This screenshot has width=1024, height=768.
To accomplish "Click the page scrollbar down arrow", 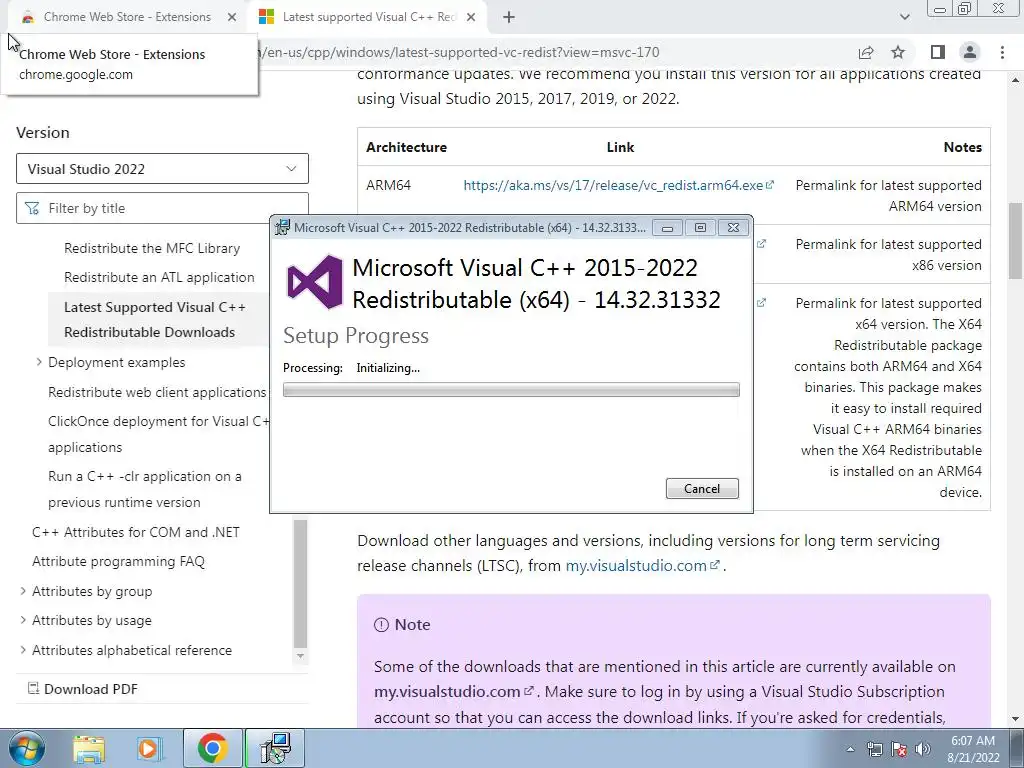I will 1016,719.
